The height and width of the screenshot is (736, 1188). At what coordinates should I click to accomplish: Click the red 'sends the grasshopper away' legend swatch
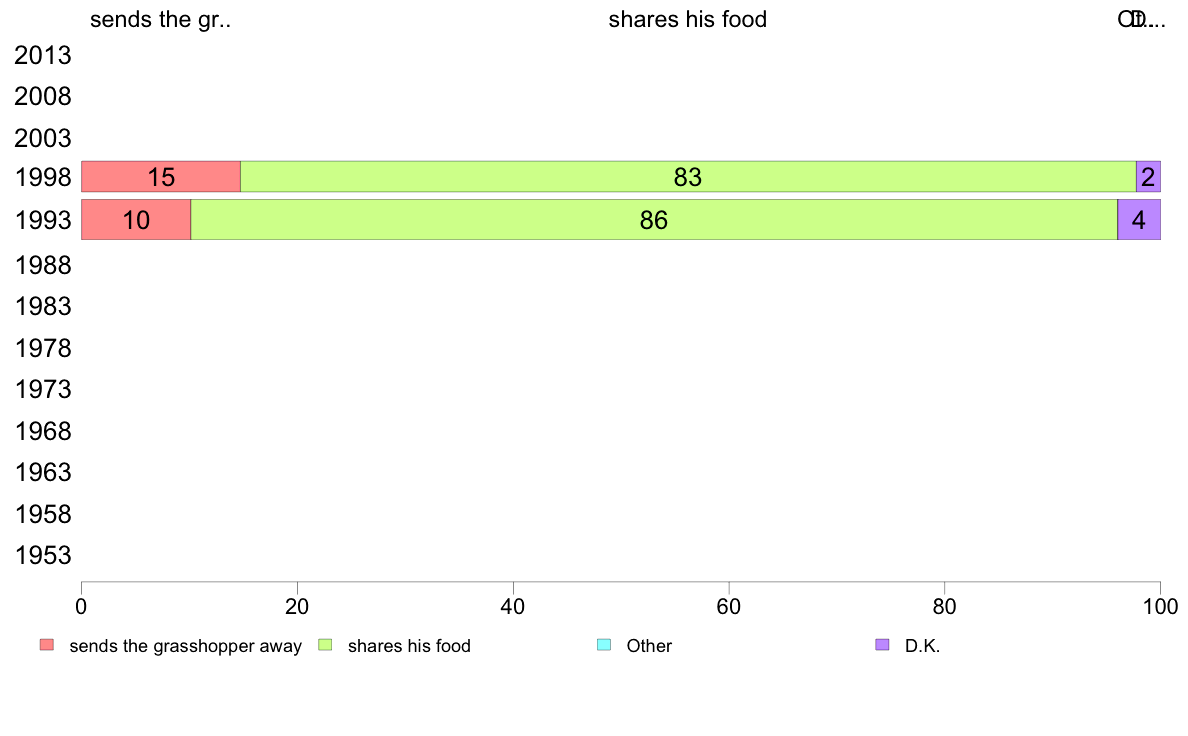click(47, 645)
